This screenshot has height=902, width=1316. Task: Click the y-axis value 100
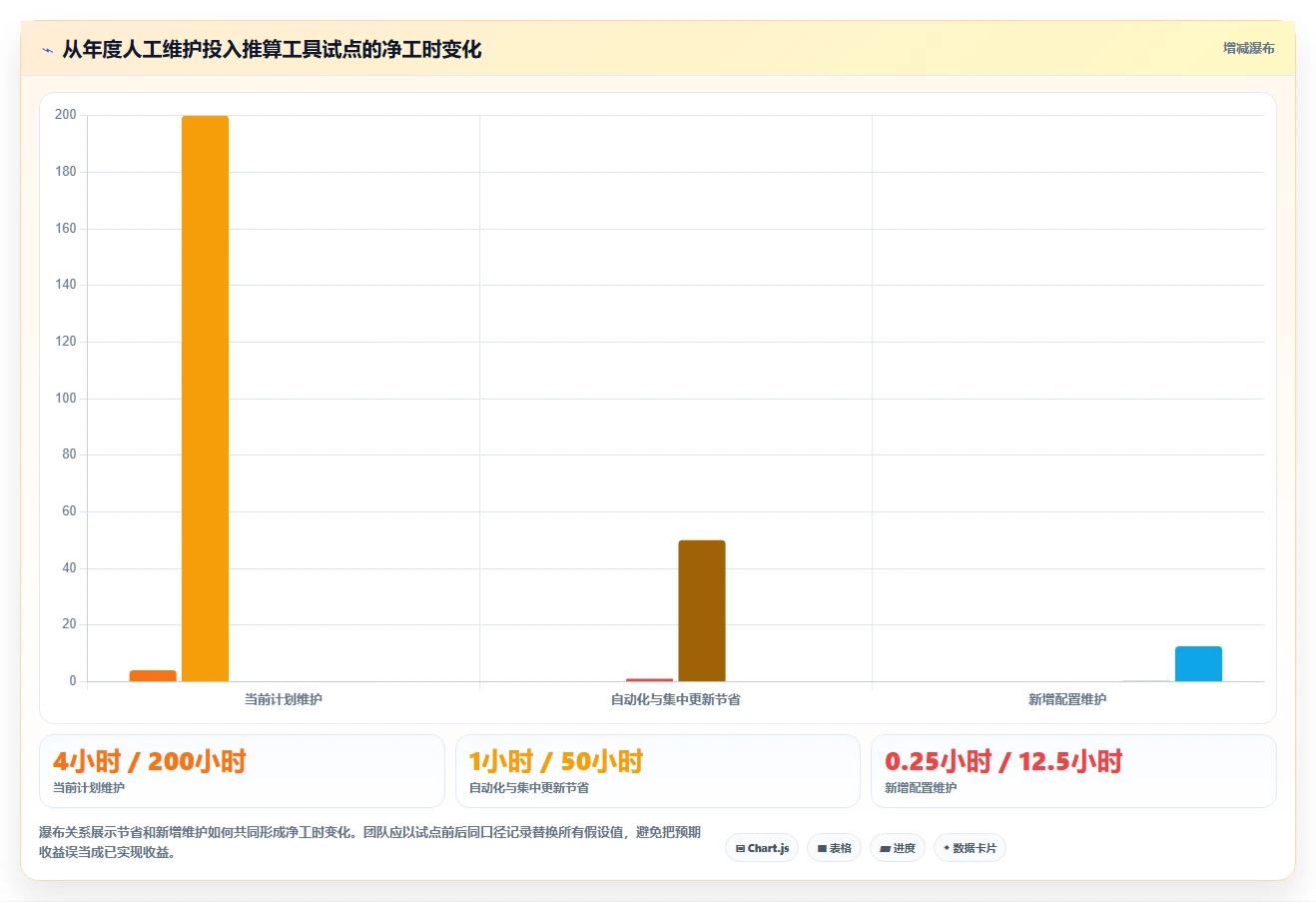coord(66,398)
